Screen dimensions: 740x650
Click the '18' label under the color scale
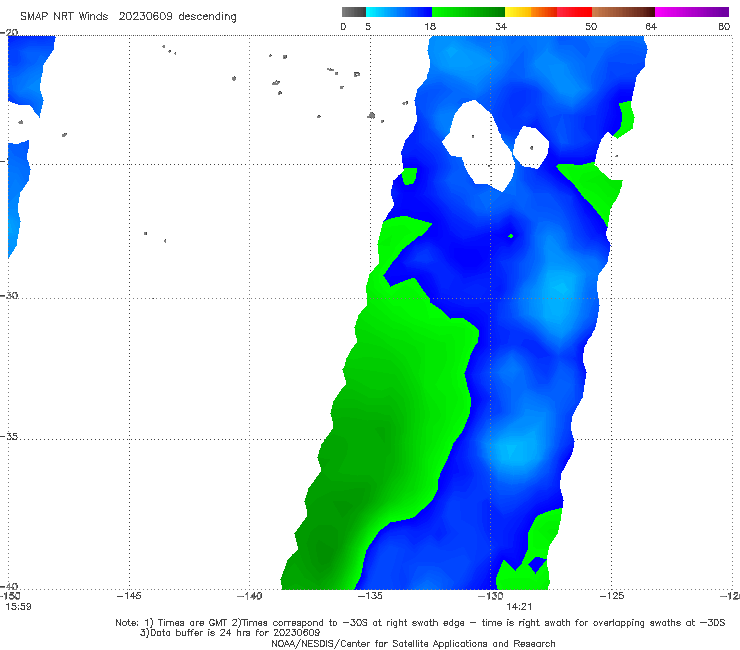(x=430, y=26)
